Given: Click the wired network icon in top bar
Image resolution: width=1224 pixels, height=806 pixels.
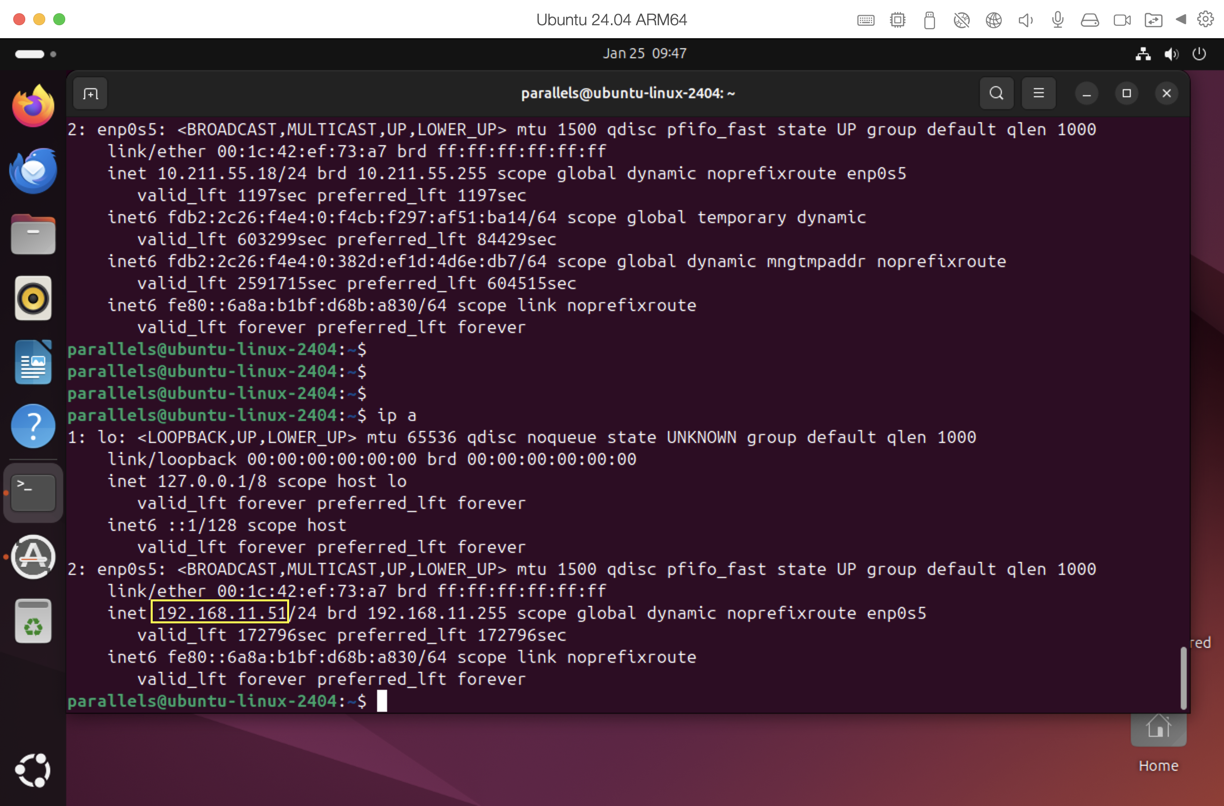Looking at the screenshot, I should click(1143, 54).
